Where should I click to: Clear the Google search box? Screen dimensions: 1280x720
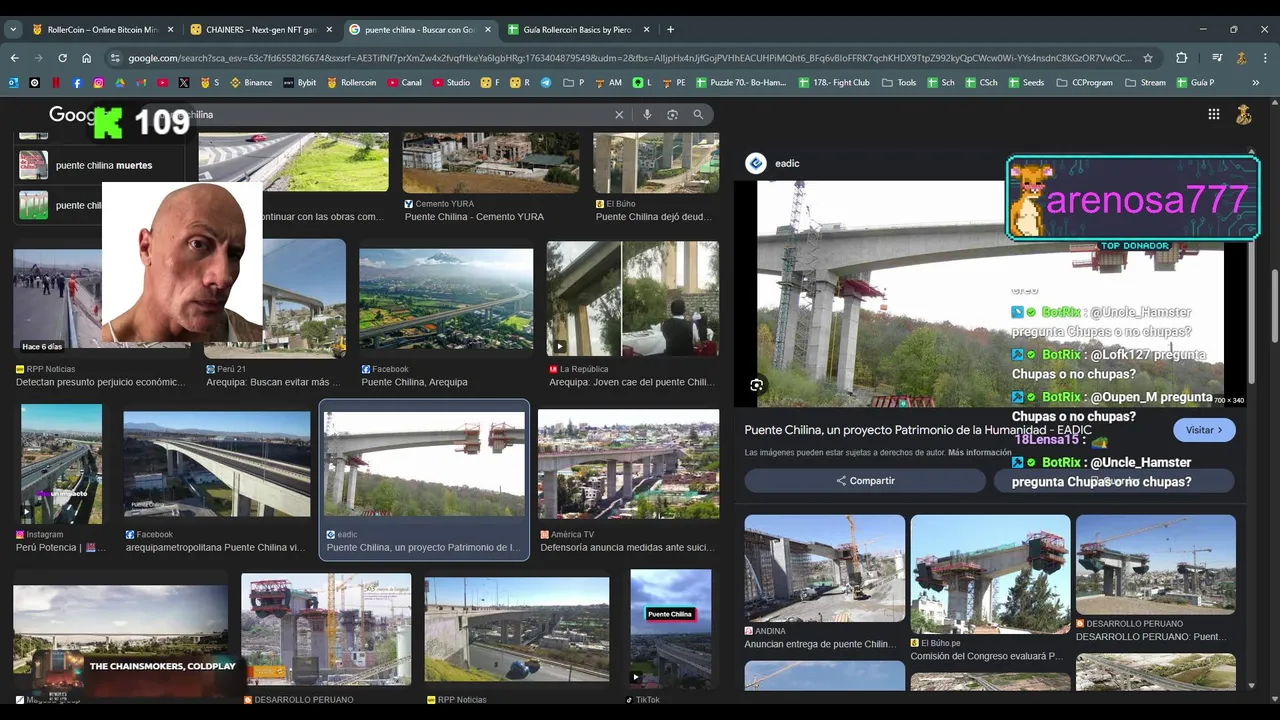(x=619, y=114)
